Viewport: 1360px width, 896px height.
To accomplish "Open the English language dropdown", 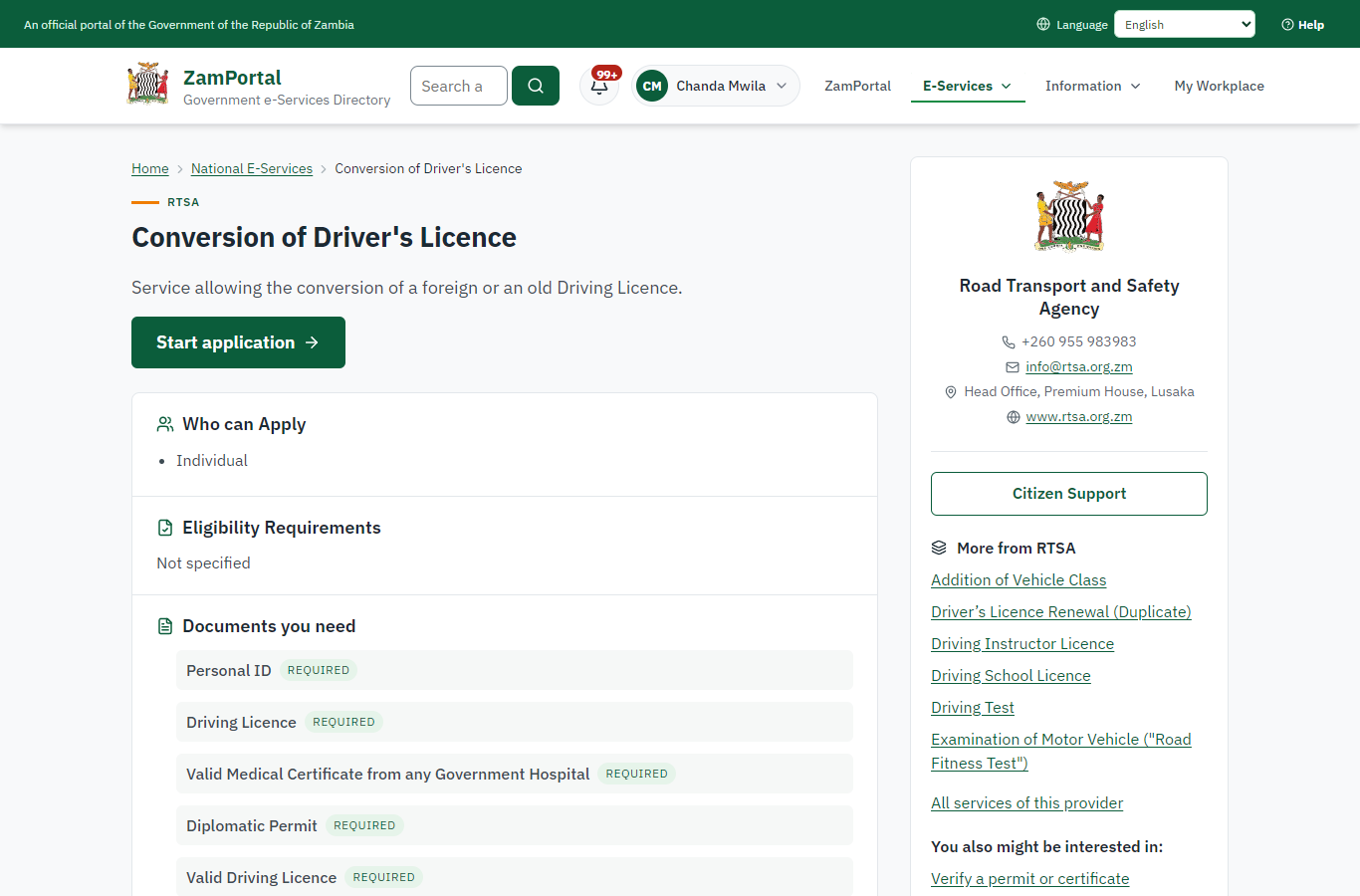I will pyautogui.click(x=1185, y=24).
